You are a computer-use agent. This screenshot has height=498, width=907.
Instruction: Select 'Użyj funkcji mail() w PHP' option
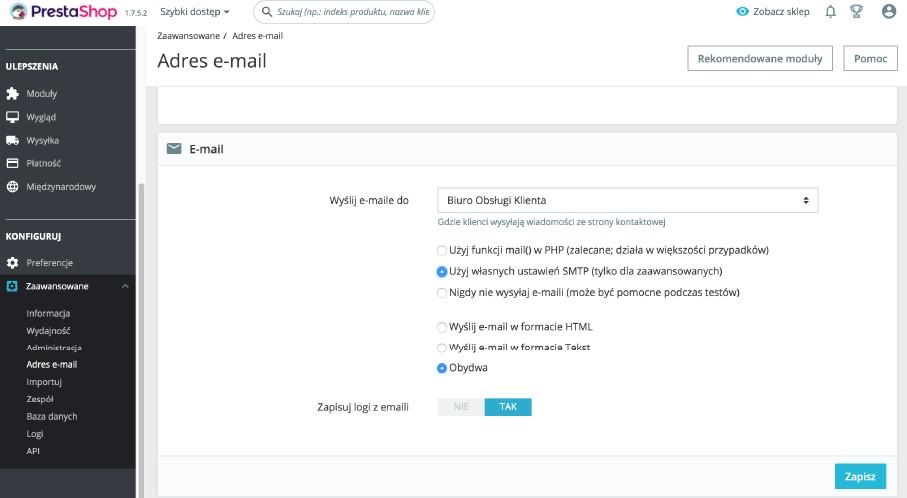pyautogui.click(x=442, y=250)
